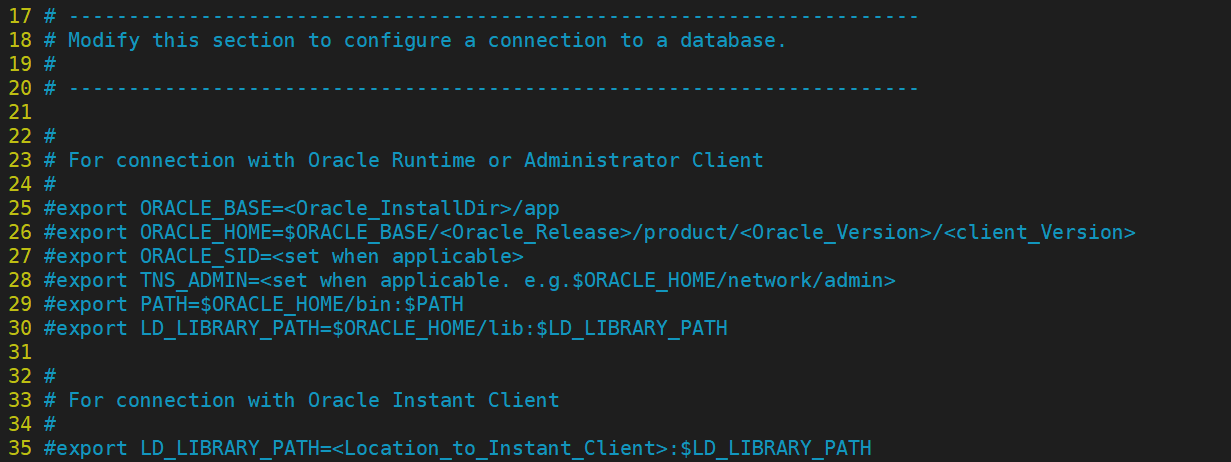Click line number 21 on the empty line

[x=19, y=112]
